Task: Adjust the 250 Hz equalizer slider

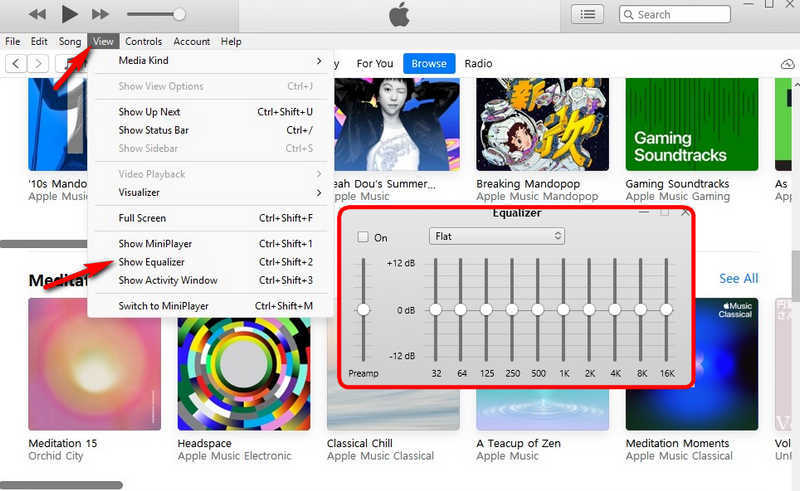Action: [512, 309]
